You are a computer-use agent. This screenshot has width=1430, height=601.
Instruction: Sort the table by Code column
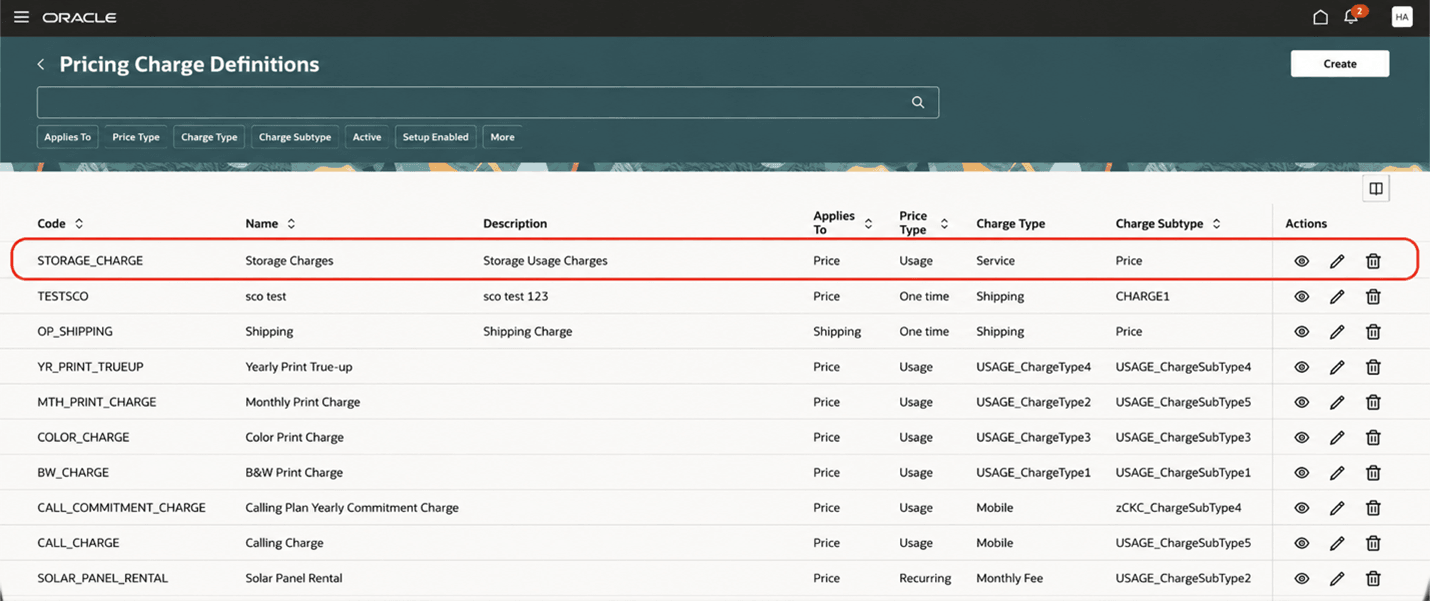(79, 224)
